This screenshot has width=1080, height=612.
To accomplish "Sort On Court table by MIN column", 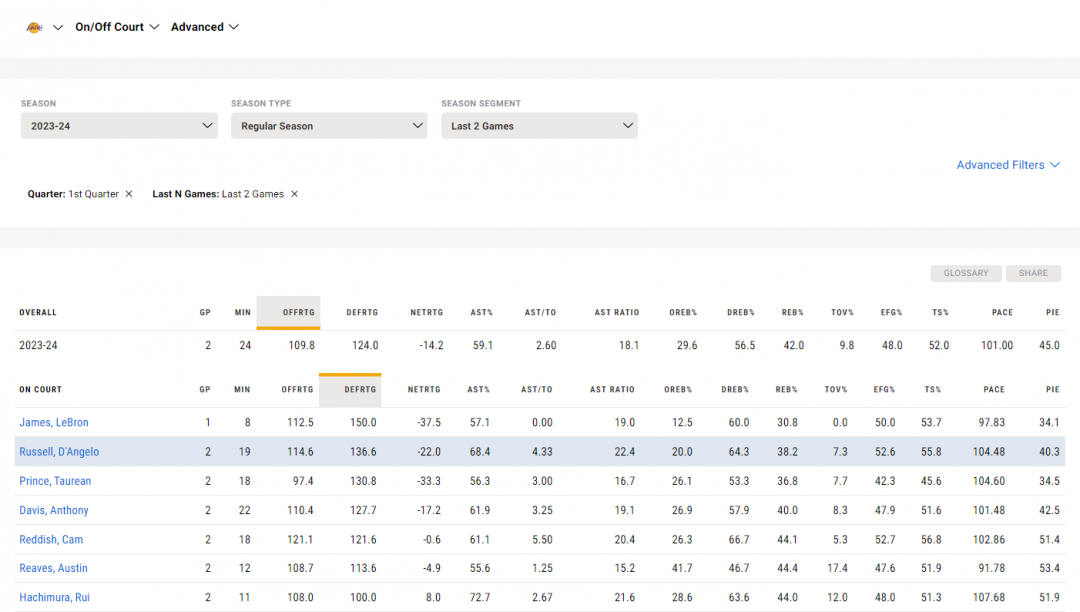I will (x=242, y=390).
